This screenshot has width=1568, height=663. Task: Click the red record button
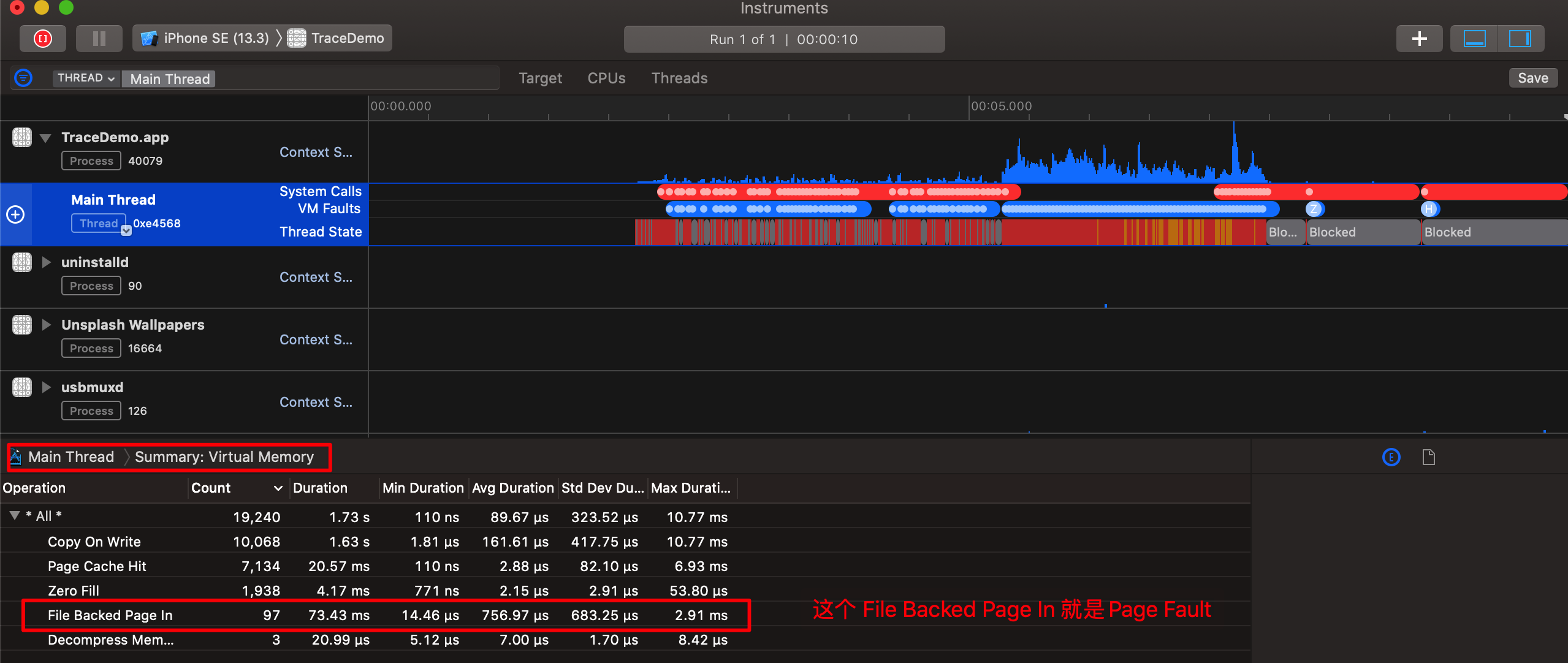coord(42,39)
